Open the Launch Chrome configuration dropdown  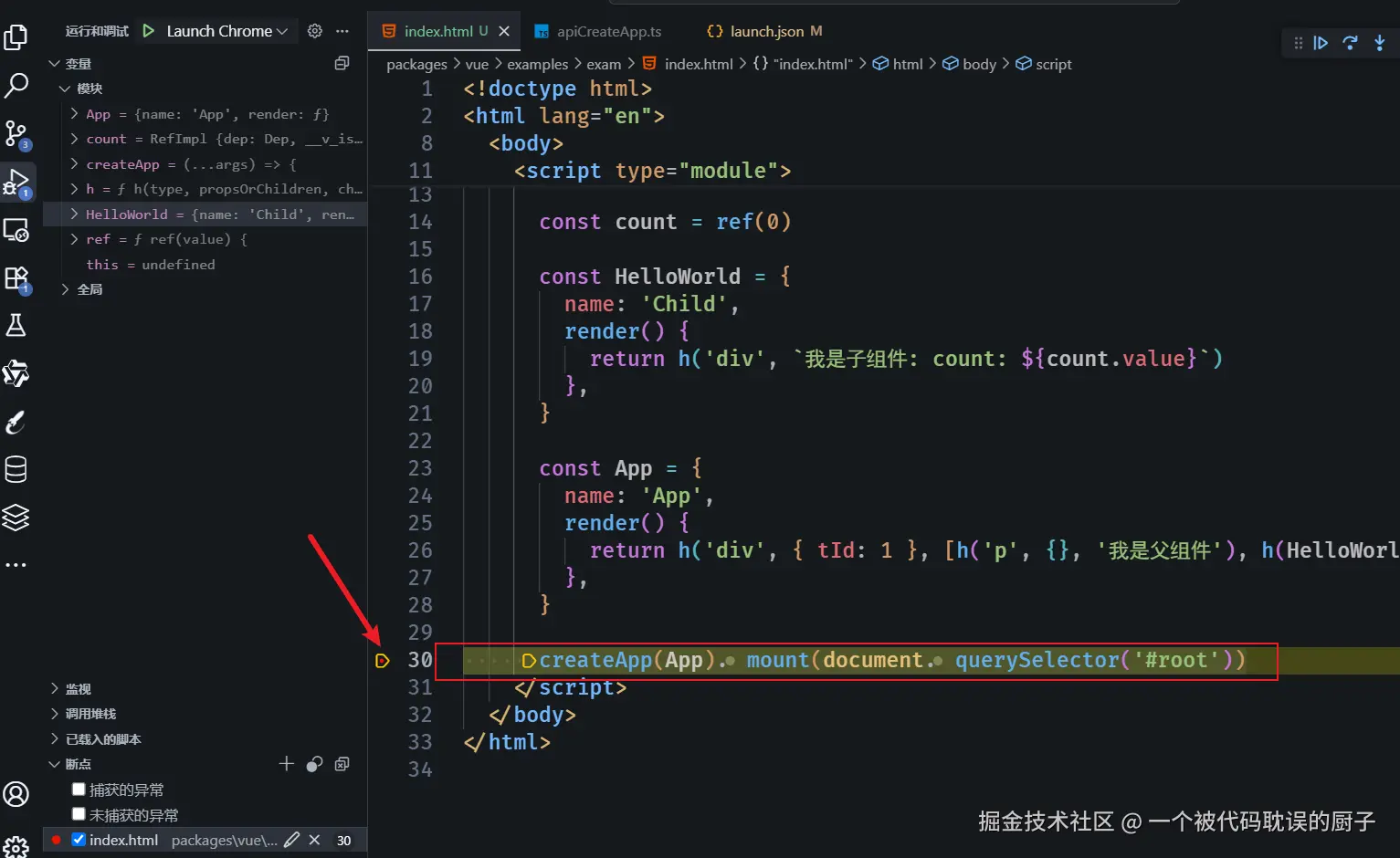(x=226, y=31)
